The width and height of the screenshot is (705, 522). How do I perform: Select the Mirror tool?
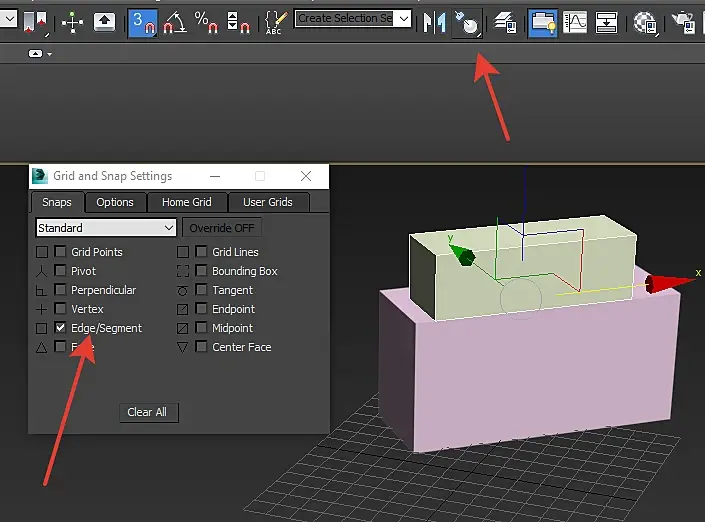point(434,22)
